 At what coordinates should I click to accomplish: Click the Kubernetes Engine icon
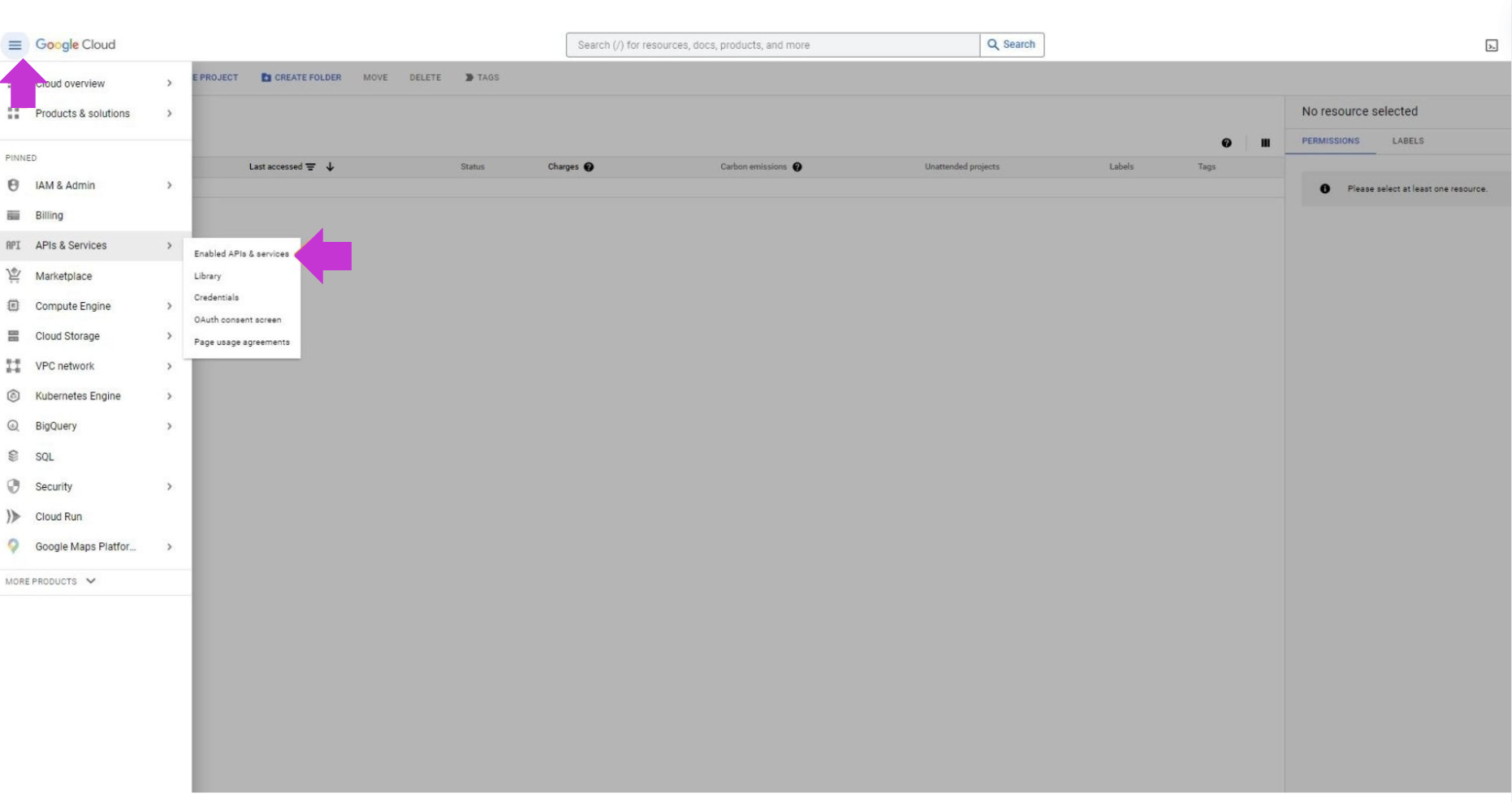[13, 396]
